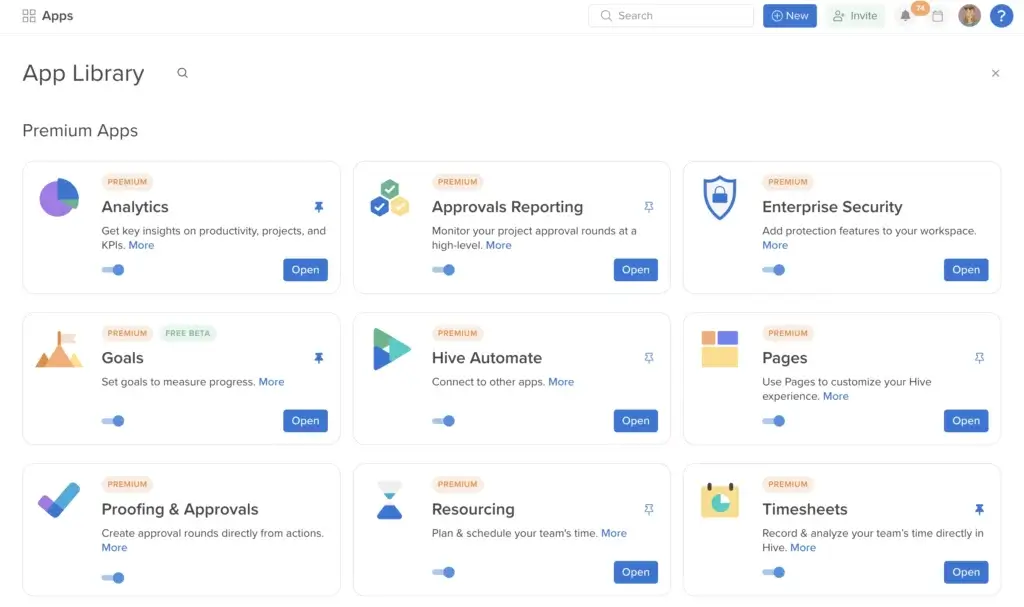Close the App Library panel
The width and height of the screenshot is (1024, 607).
coord(995,73)
